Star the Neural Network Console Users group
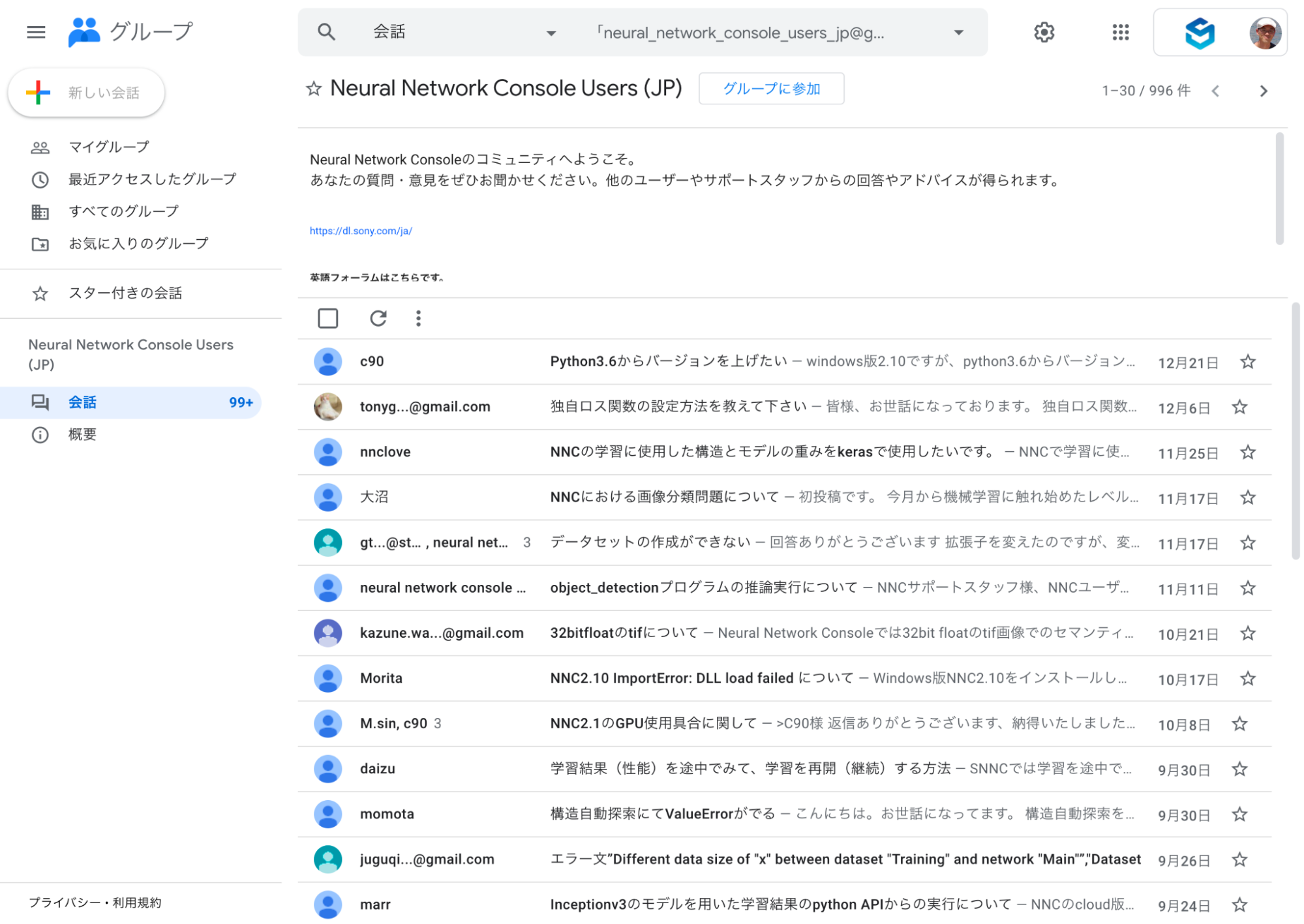 tap(314, 89)
